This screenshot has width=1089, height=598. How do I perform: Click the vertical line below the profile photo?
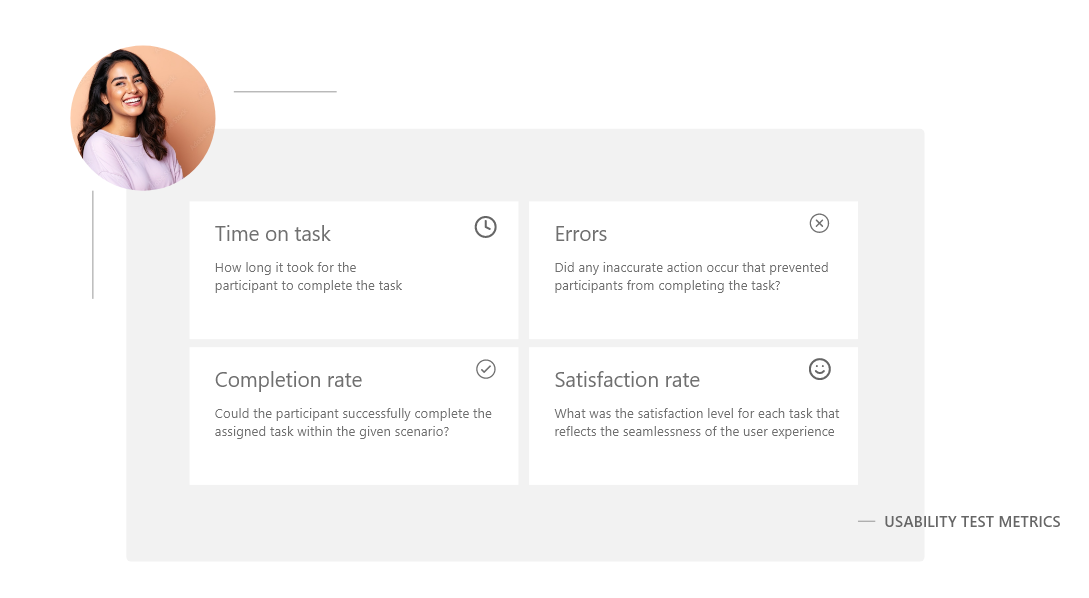[x=92, y=244]
